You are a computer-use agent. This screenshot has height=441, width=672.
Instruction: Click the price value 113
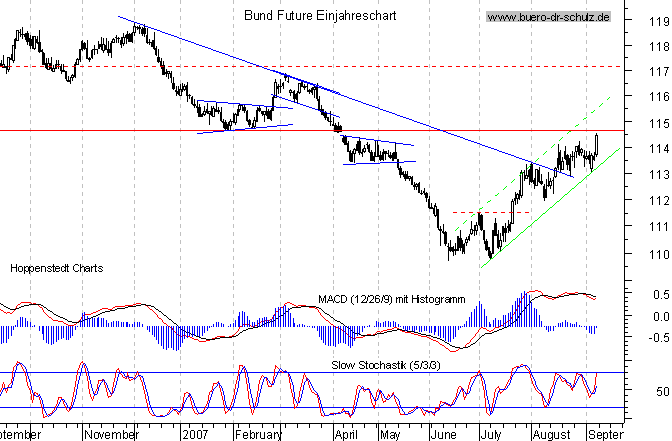click(660, 175)
